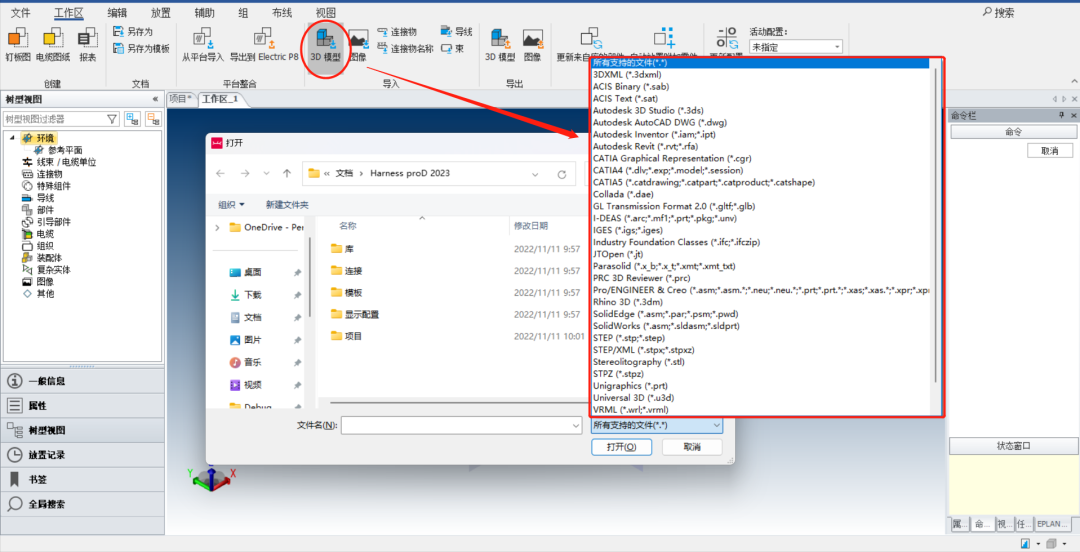Click the 状态窗口 button
Image resolution: width=1080 pixels, height=552 pixels.
pyautogui.click(x=1013, y=446)
